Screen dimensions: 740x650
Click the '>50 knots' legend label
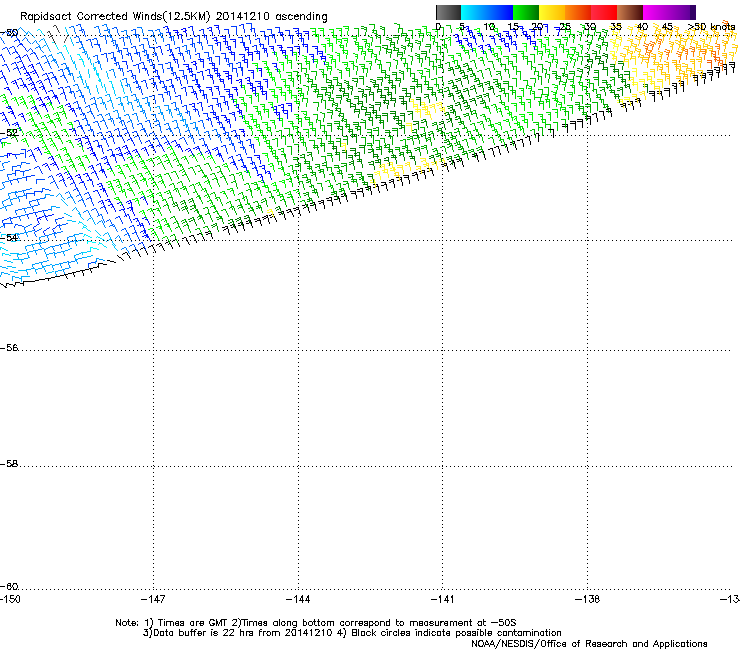711,27
